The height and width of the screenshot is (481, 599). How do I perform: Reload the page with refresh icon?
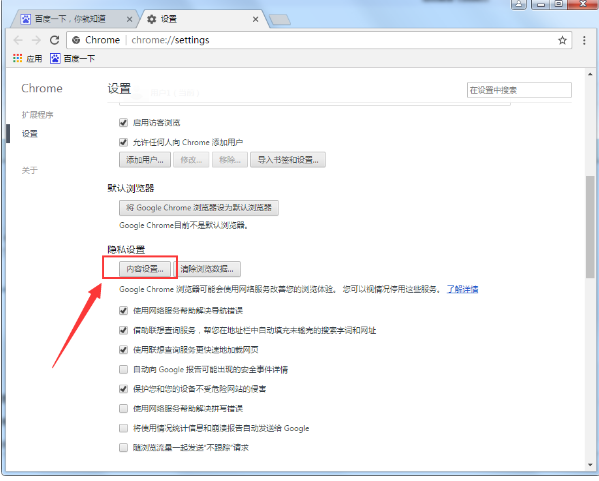click(x=55, y=40)
